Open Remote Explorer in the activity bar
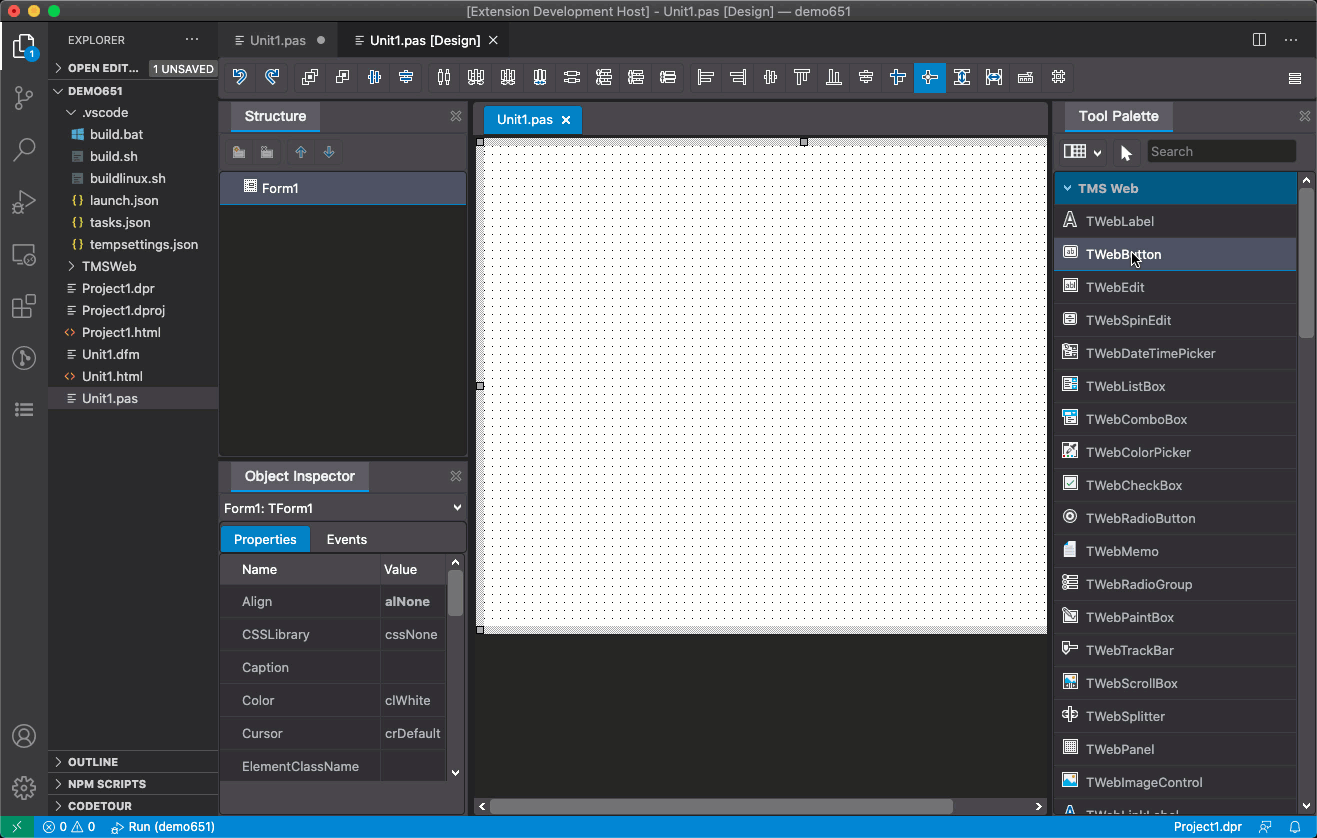1317x838 pixels. click(24, 255)
